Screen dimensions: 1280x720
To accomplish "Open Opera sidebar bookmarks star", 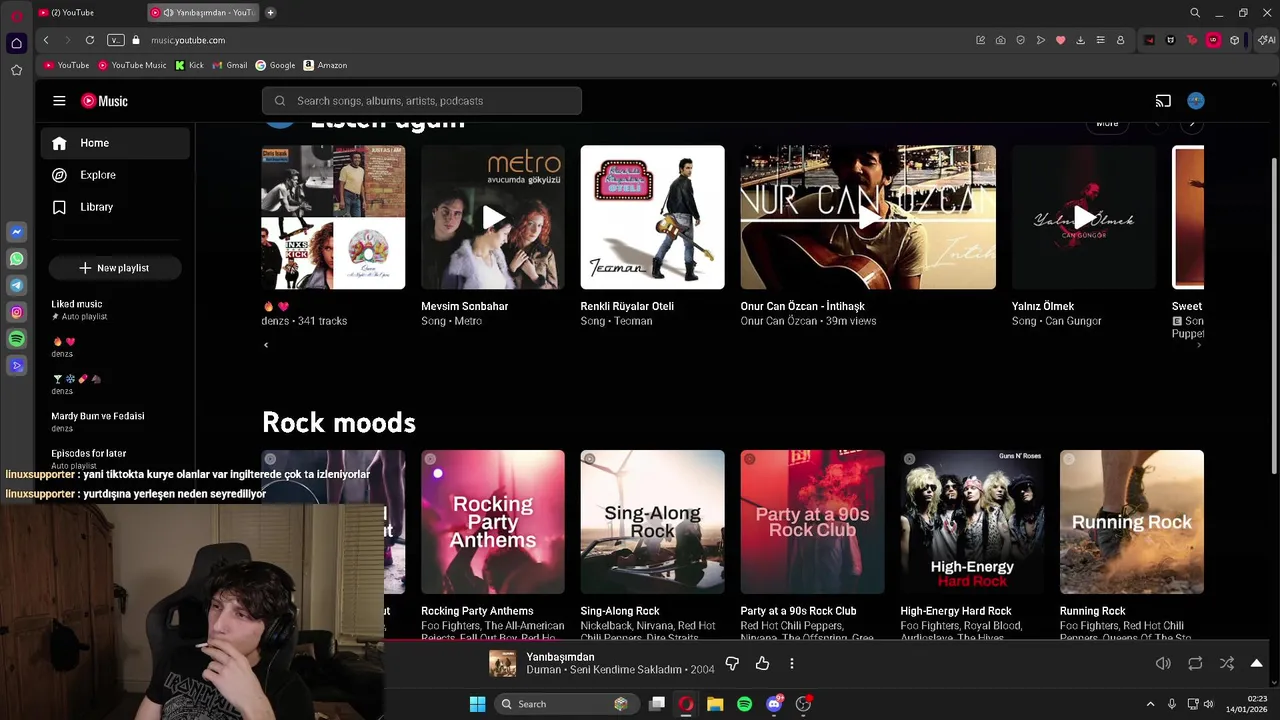I will 16,70.
